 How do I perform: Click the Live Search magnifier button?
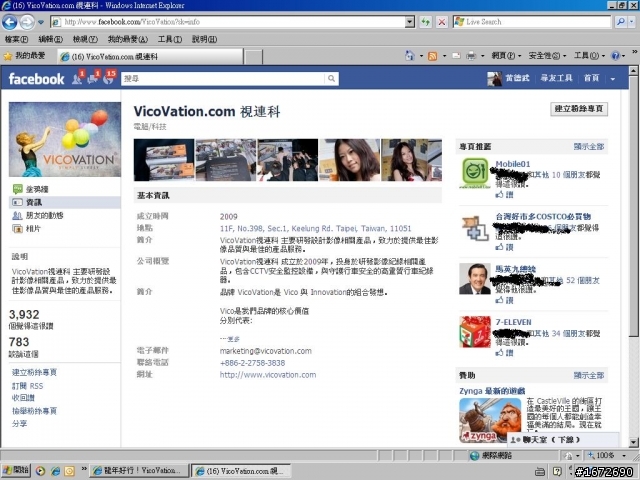[620, 22]
